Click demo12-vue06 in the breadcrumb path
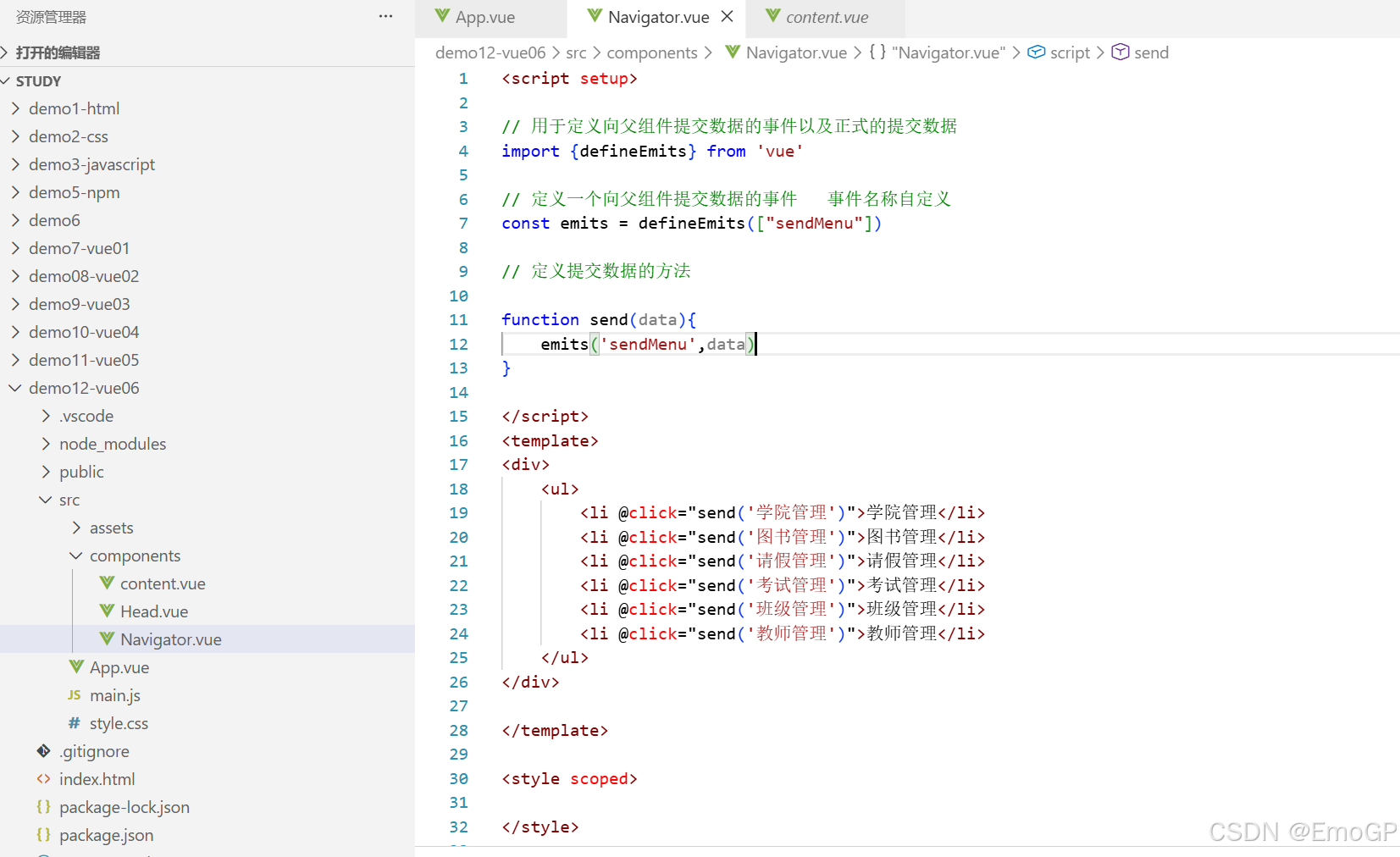 point(490,53)
